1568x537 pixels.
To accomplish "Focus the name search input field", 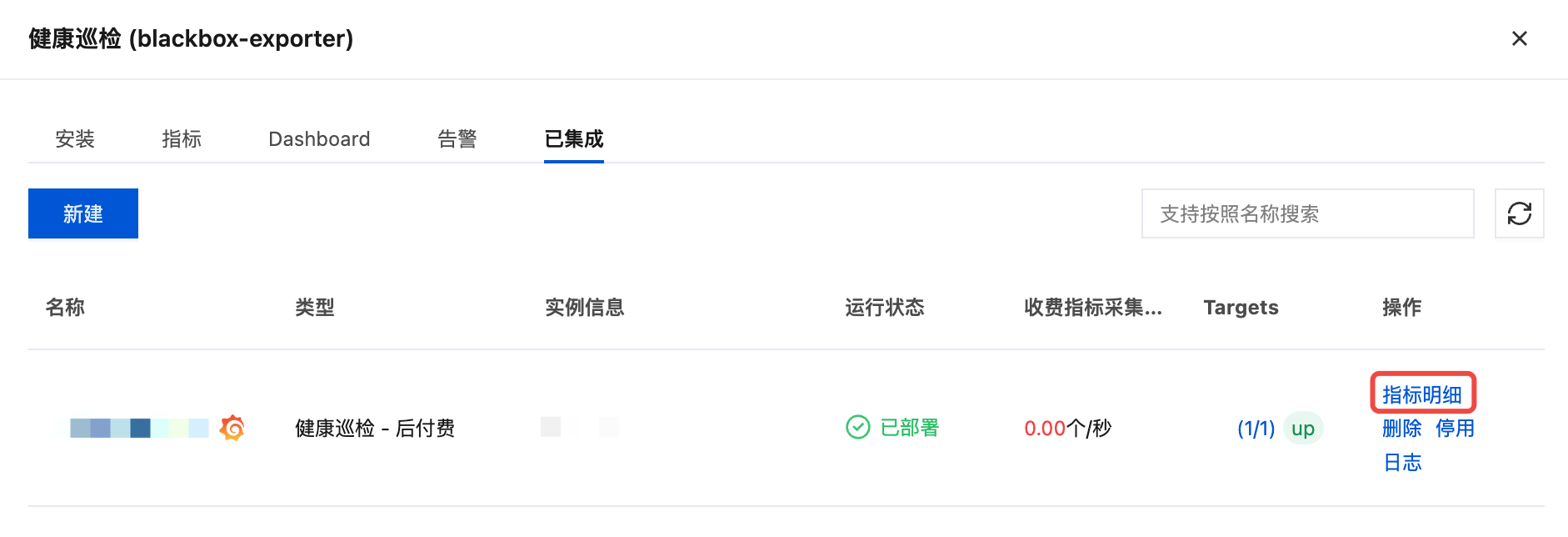I will point(1307,213).
